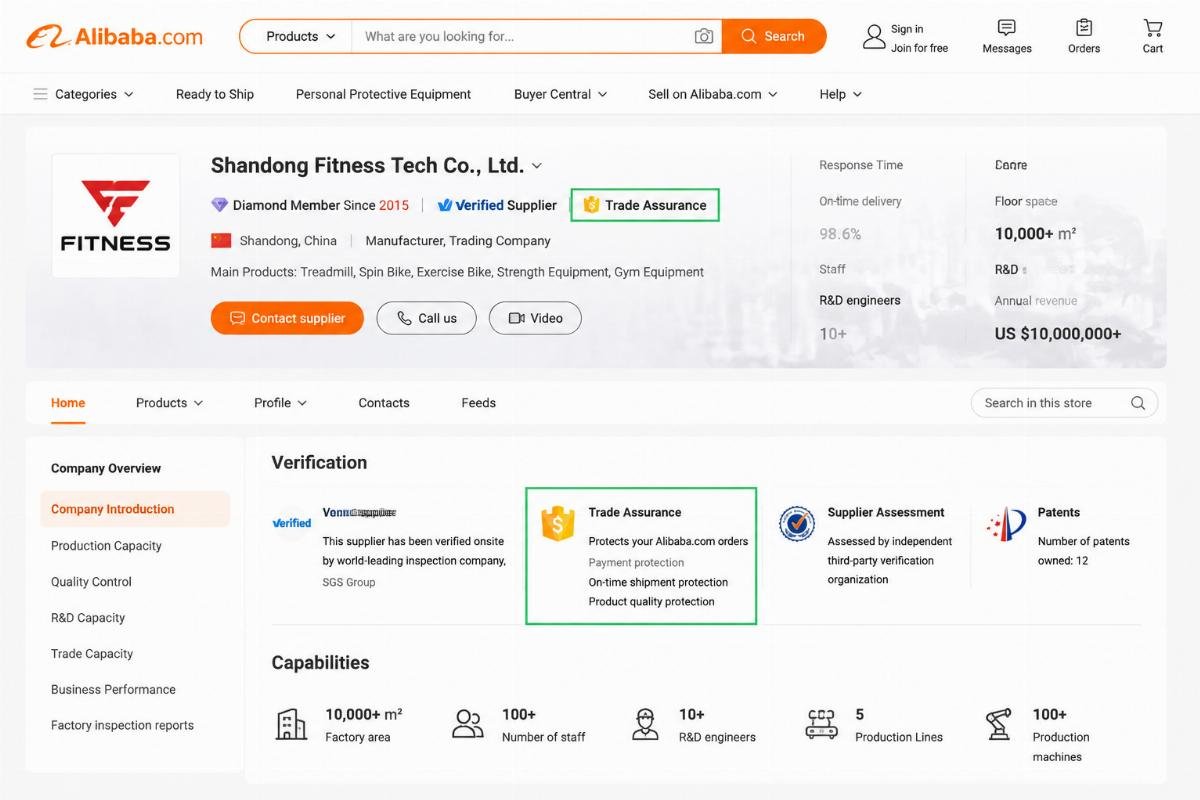Screen dimensions: 1200x800
Task: Expand the Help dropdown
Action: point(841,94)
